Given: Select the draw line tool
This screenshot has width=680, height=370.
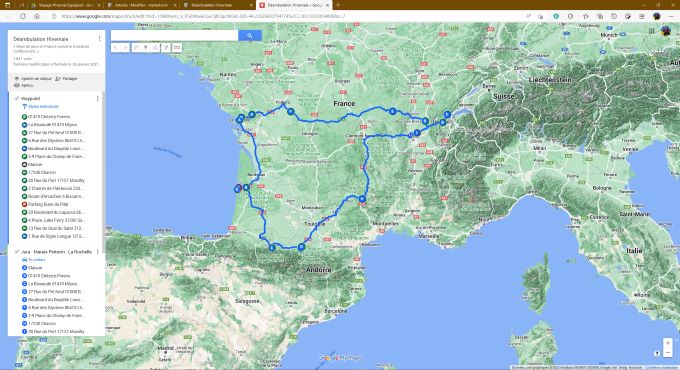Looking at the screenshot, I should [x=155, y=48].
